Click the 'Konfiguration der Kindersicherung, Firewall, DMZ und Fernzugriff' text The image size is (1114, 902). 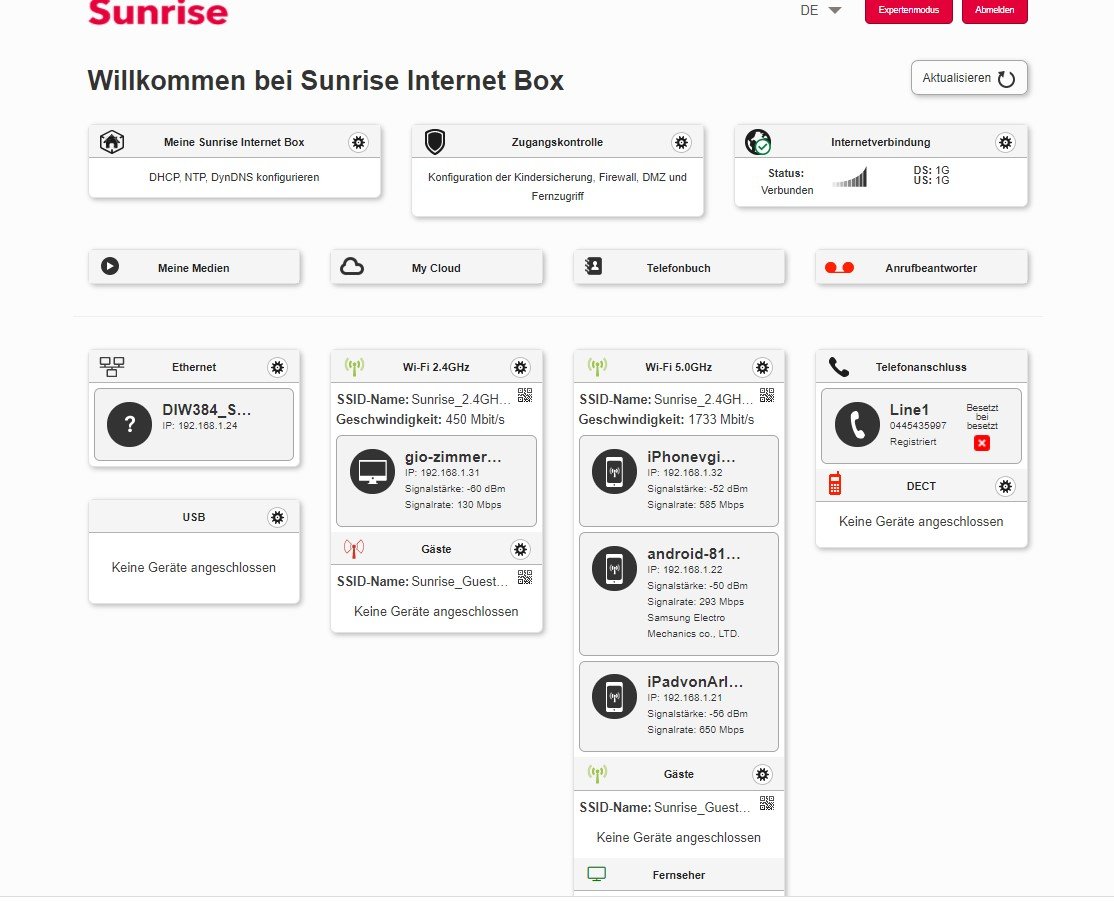pyautogui.click(x=557, y=186)
